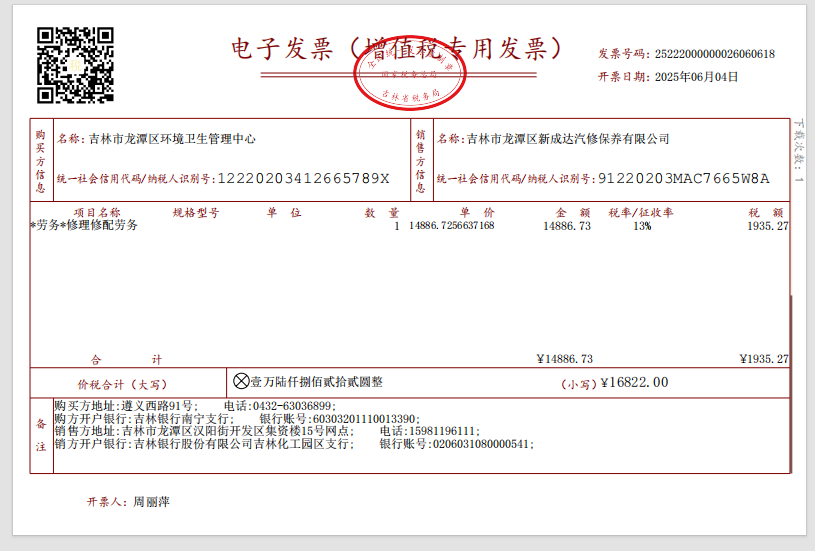Screen dimensions: 815x551
Task: Click the 价税合计（大写） label
Action: [123, 385]
